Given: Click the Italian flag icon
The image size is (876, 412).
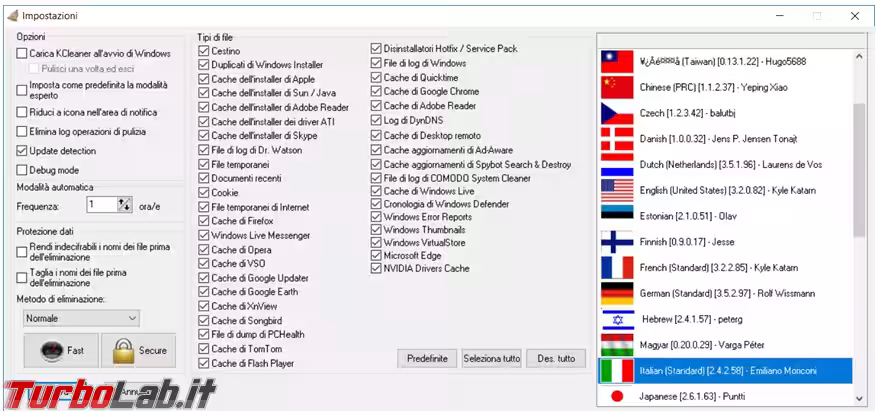Looking at the screenshot, I should (x=617, y=371).
